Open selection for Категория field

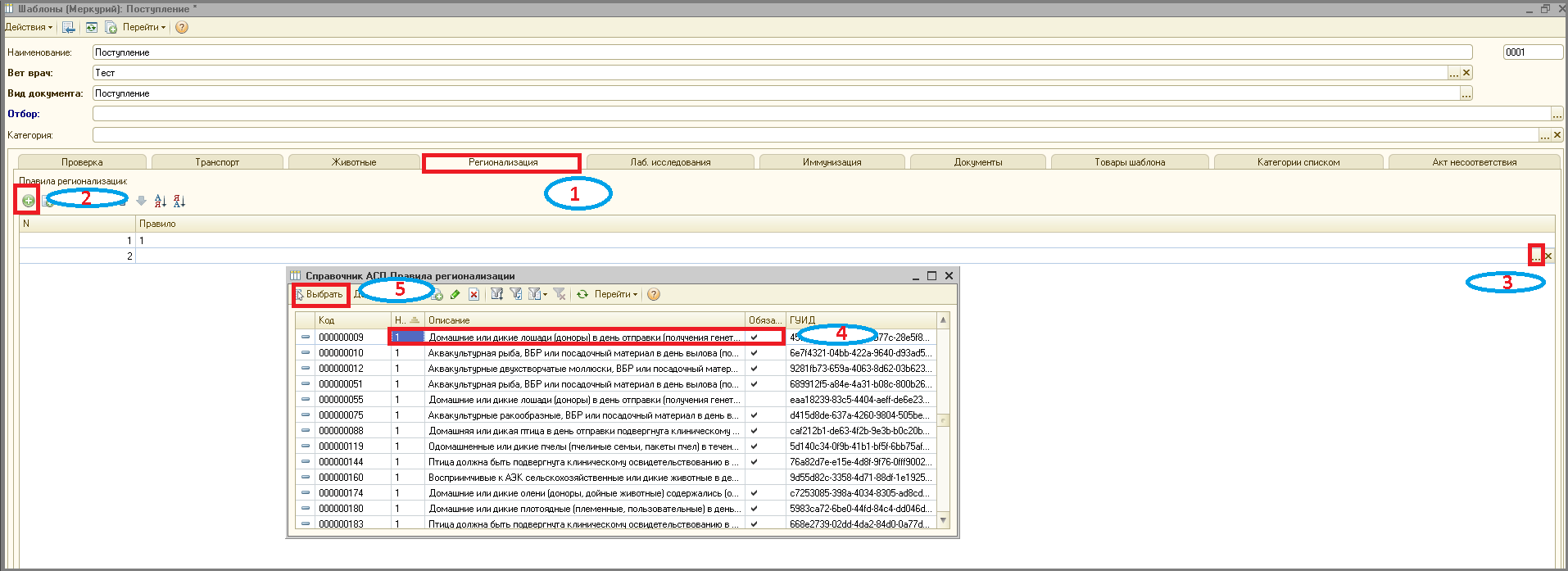coord(1545,135)
